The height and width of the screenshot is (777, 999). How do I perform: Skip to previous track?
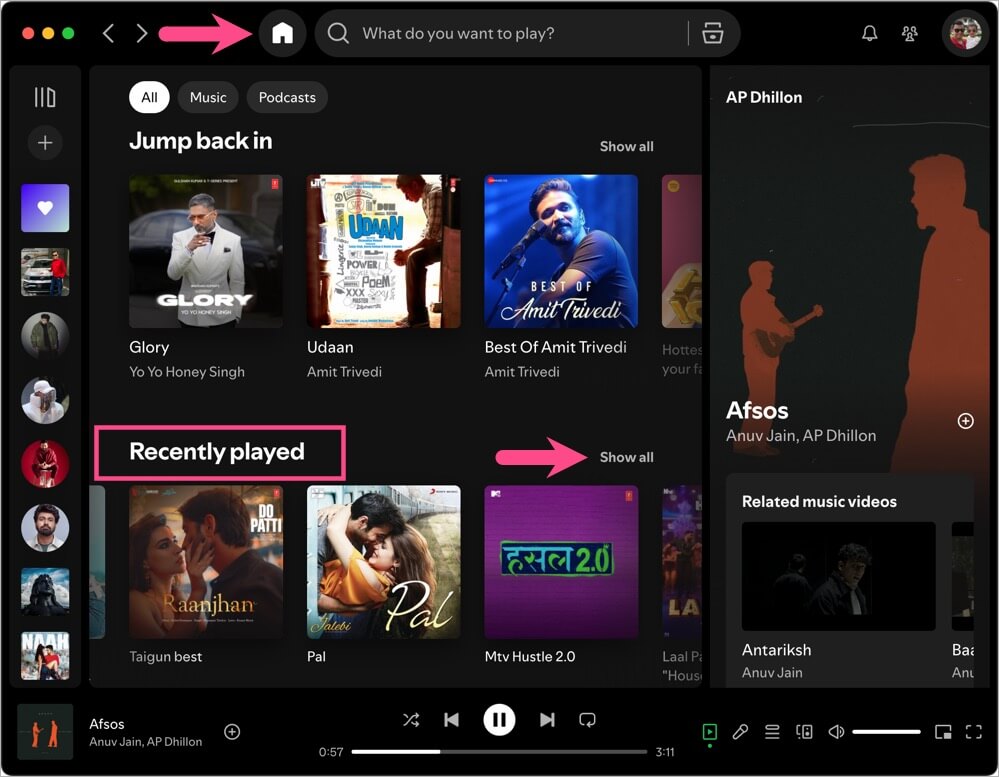pos(451,720)
